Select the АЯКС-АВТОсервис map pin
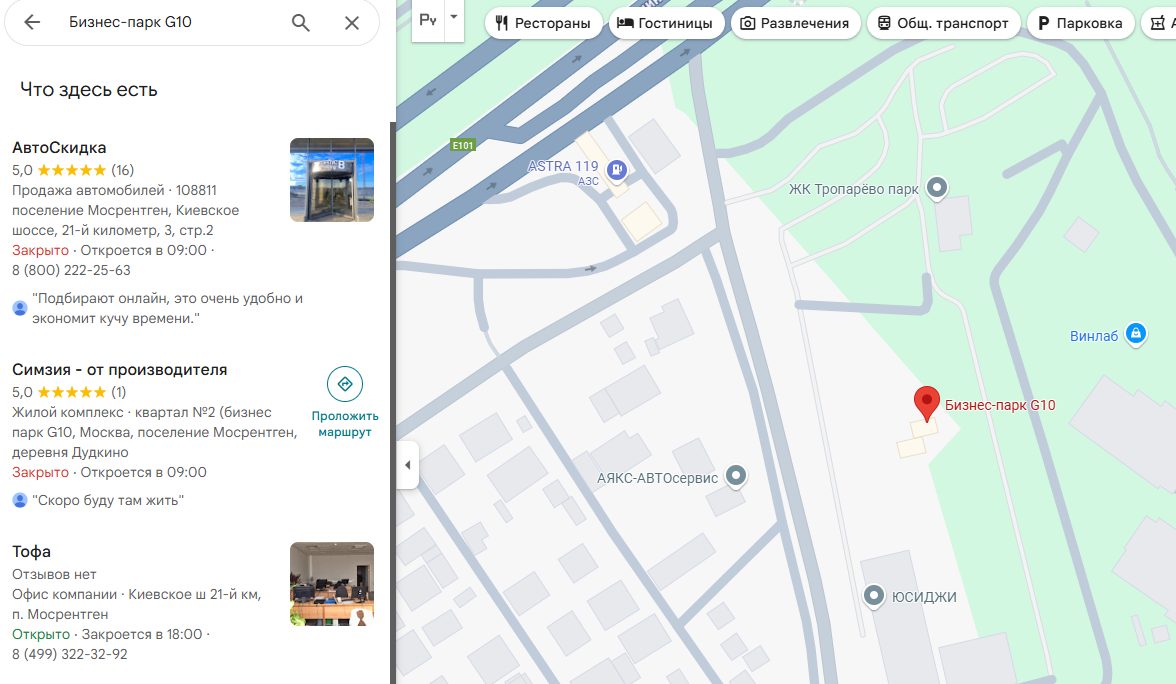 pyautogui.click(x=736, y=475)
